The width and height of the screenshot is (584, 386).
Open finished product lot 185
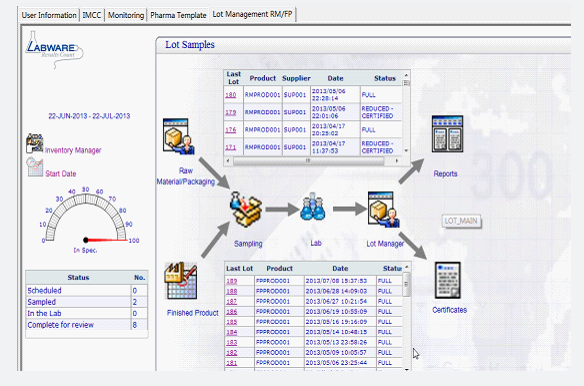click(232, 322)
